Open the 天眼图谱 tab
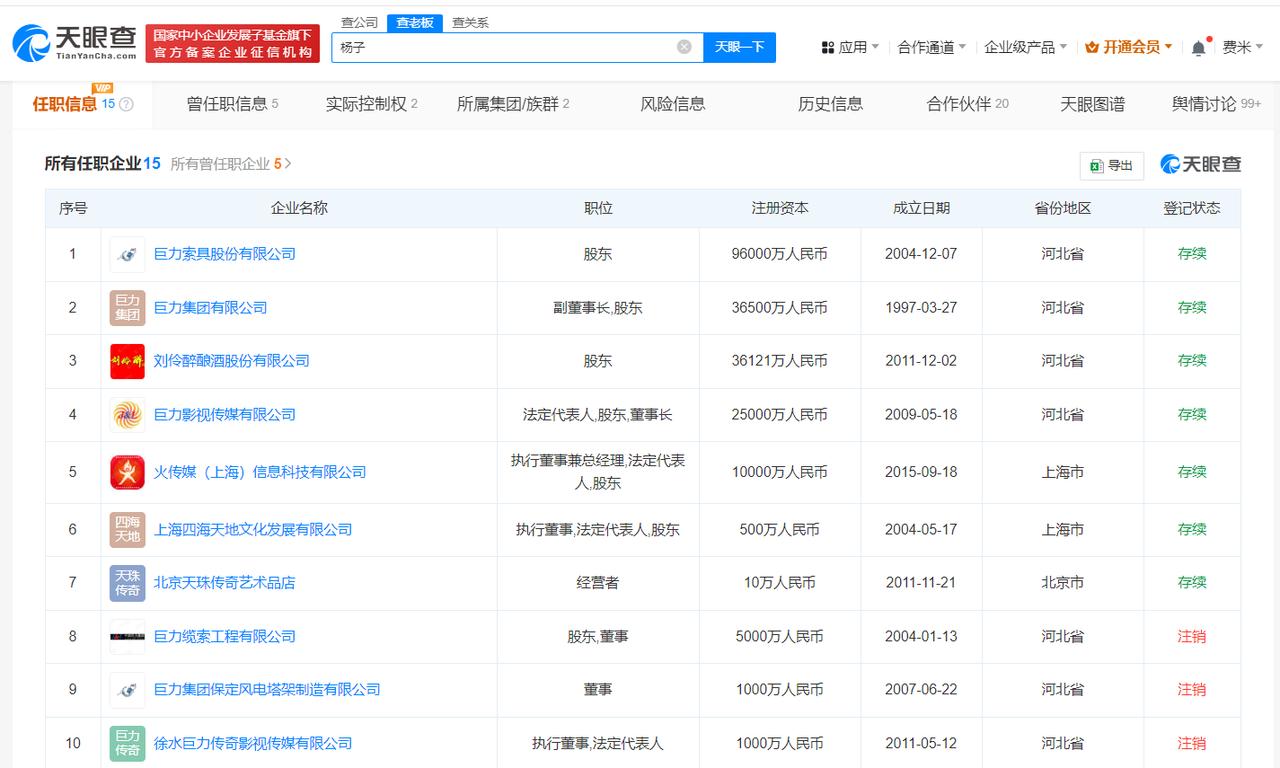This screenshot has height=768, width=1280. coord(1092,104)
